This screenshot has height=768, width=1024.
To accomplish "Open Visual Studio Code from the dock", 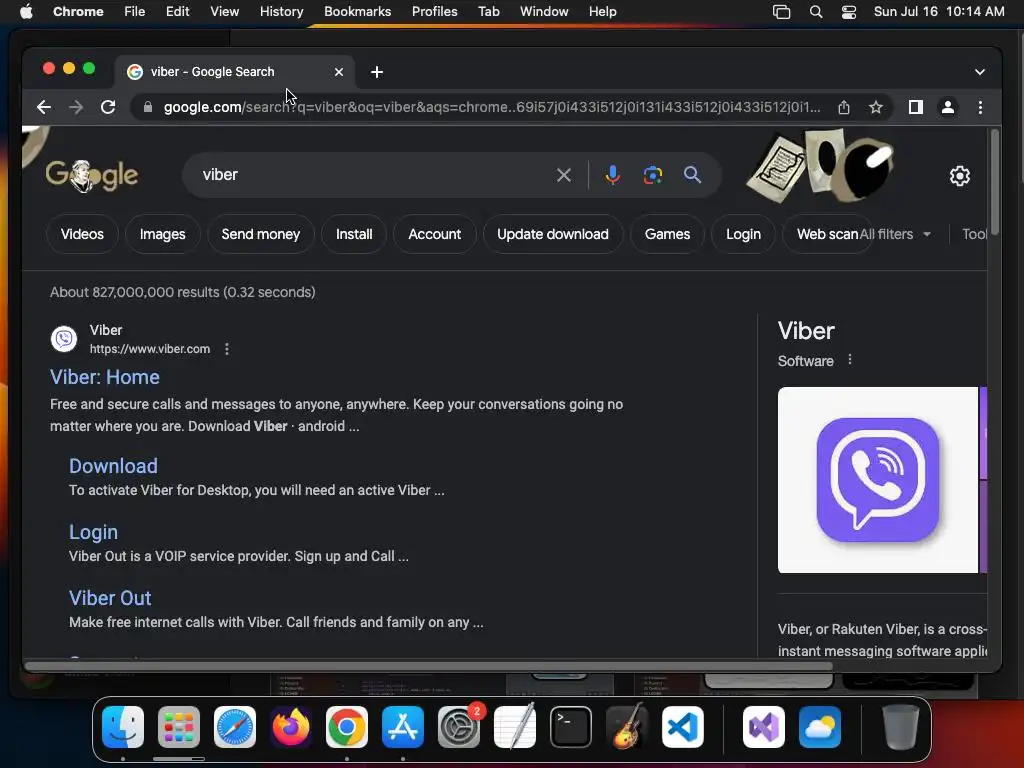I will click(682, 727).
